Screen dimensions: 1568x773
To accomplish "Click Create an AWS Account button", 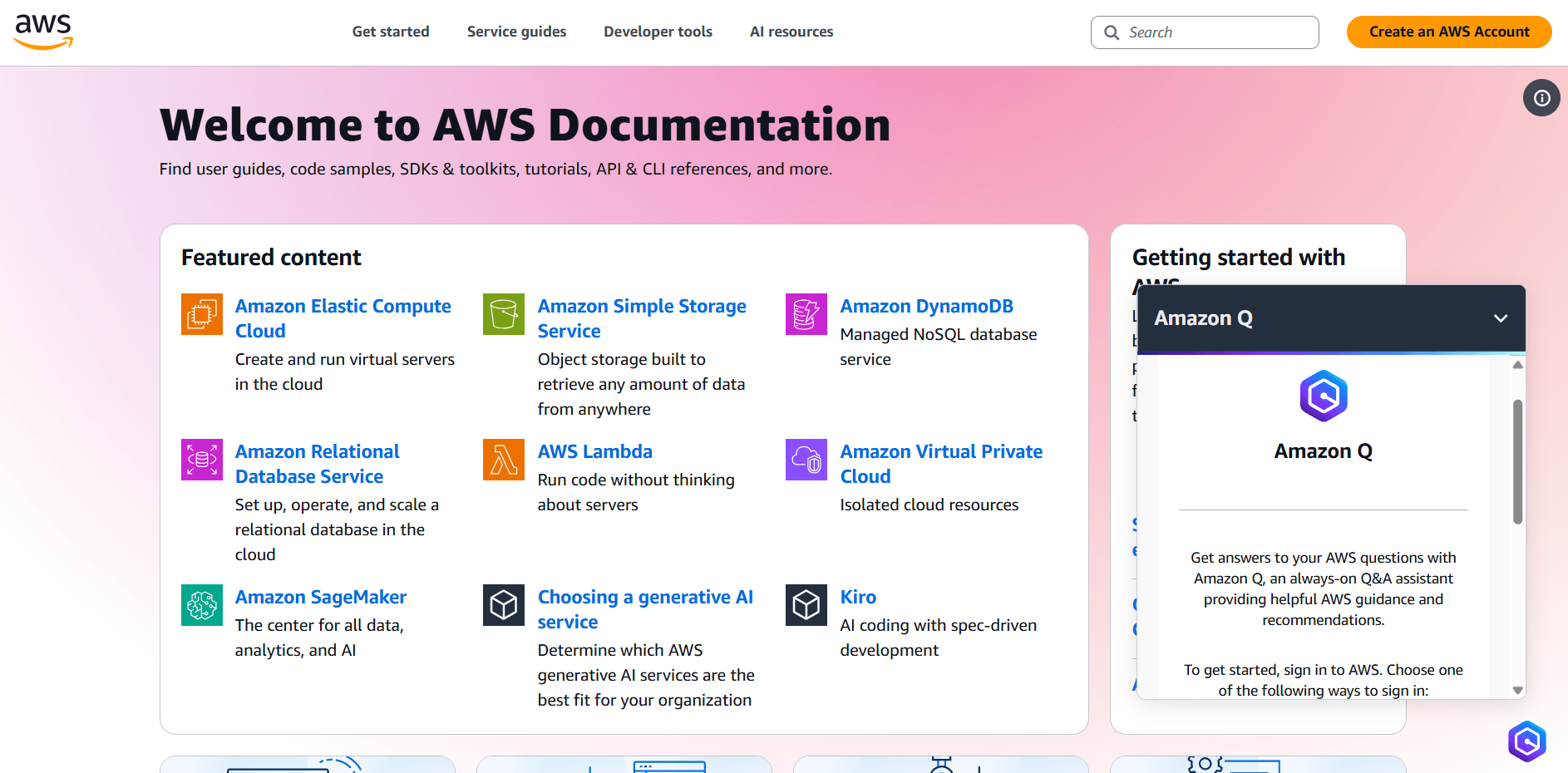I will [x=1449, y=32].
